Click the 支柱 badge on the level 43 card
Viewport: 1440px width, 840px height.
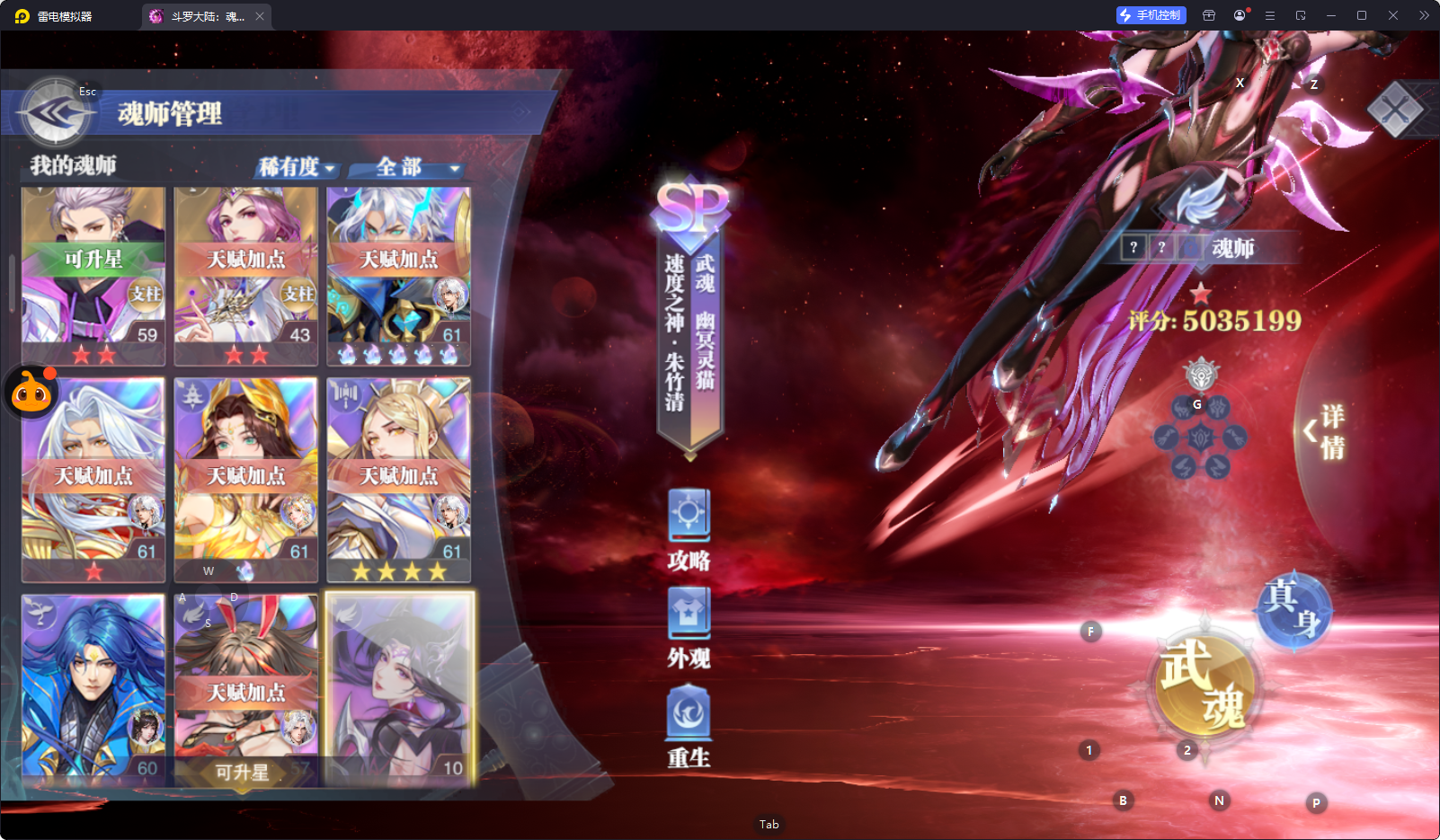[x=298, y=293]
